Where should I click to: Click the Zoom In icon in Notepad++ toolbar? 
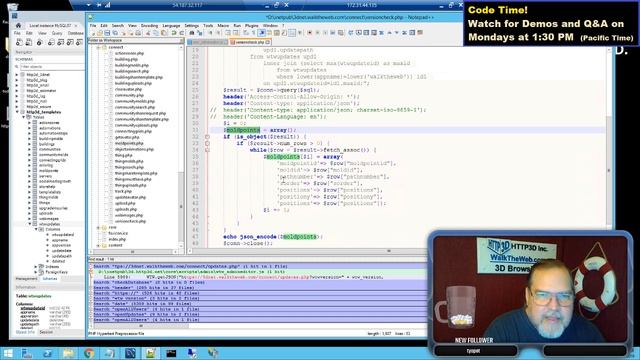coord(210,33)
